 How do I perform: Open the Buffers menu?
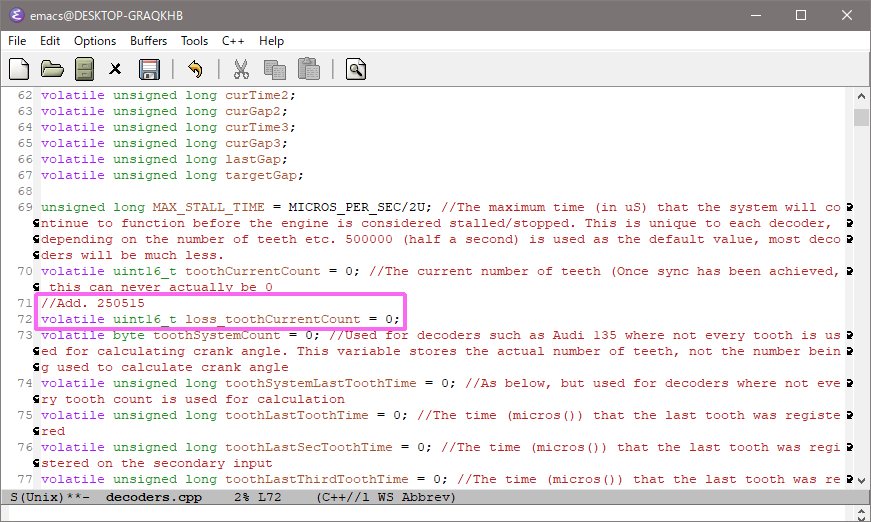[148, 41]
